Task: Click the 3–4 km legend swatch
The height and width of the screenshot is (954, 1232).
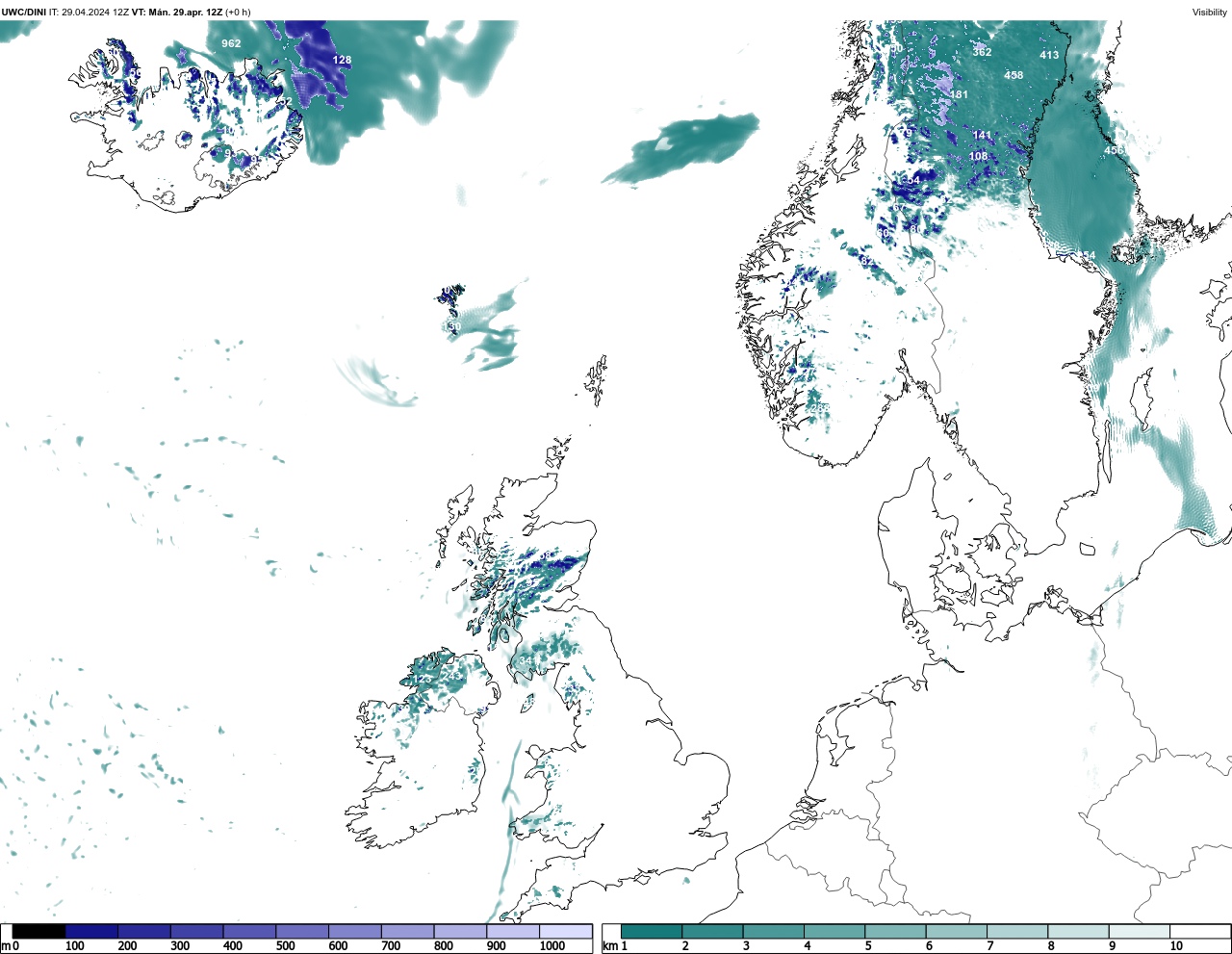Action: 774,932
